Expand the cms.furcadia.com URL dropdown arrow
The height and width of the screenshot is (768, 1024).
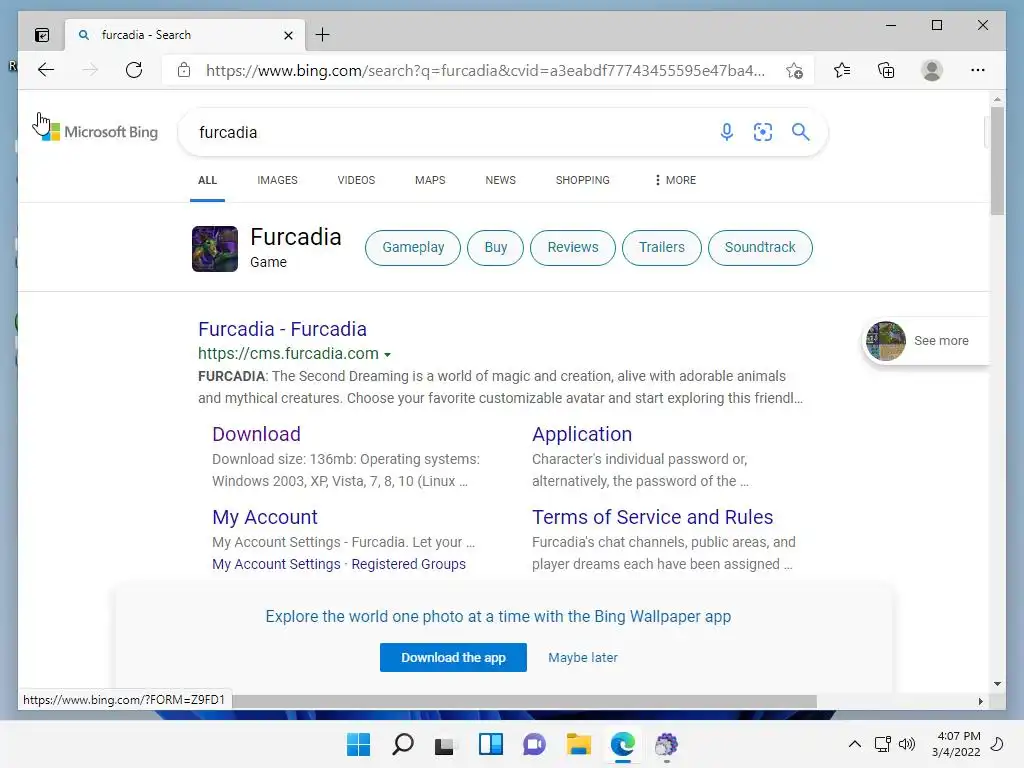(x=387, y=355)
